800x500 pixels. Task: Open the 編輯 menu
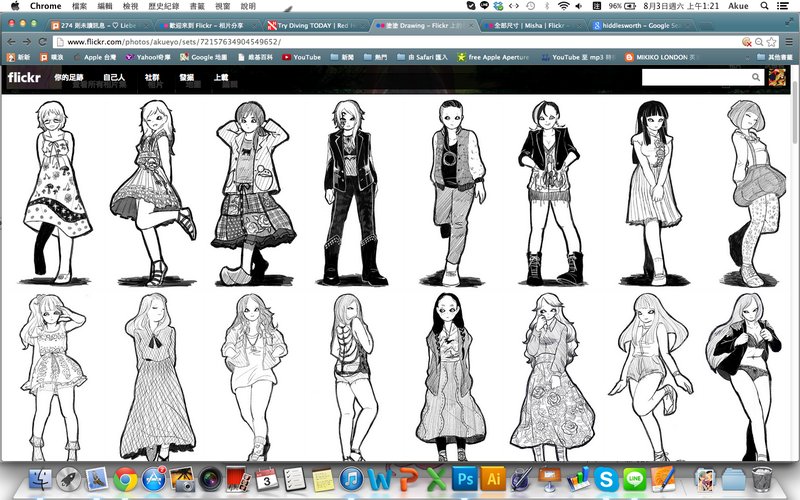click(x=105, y=6)
